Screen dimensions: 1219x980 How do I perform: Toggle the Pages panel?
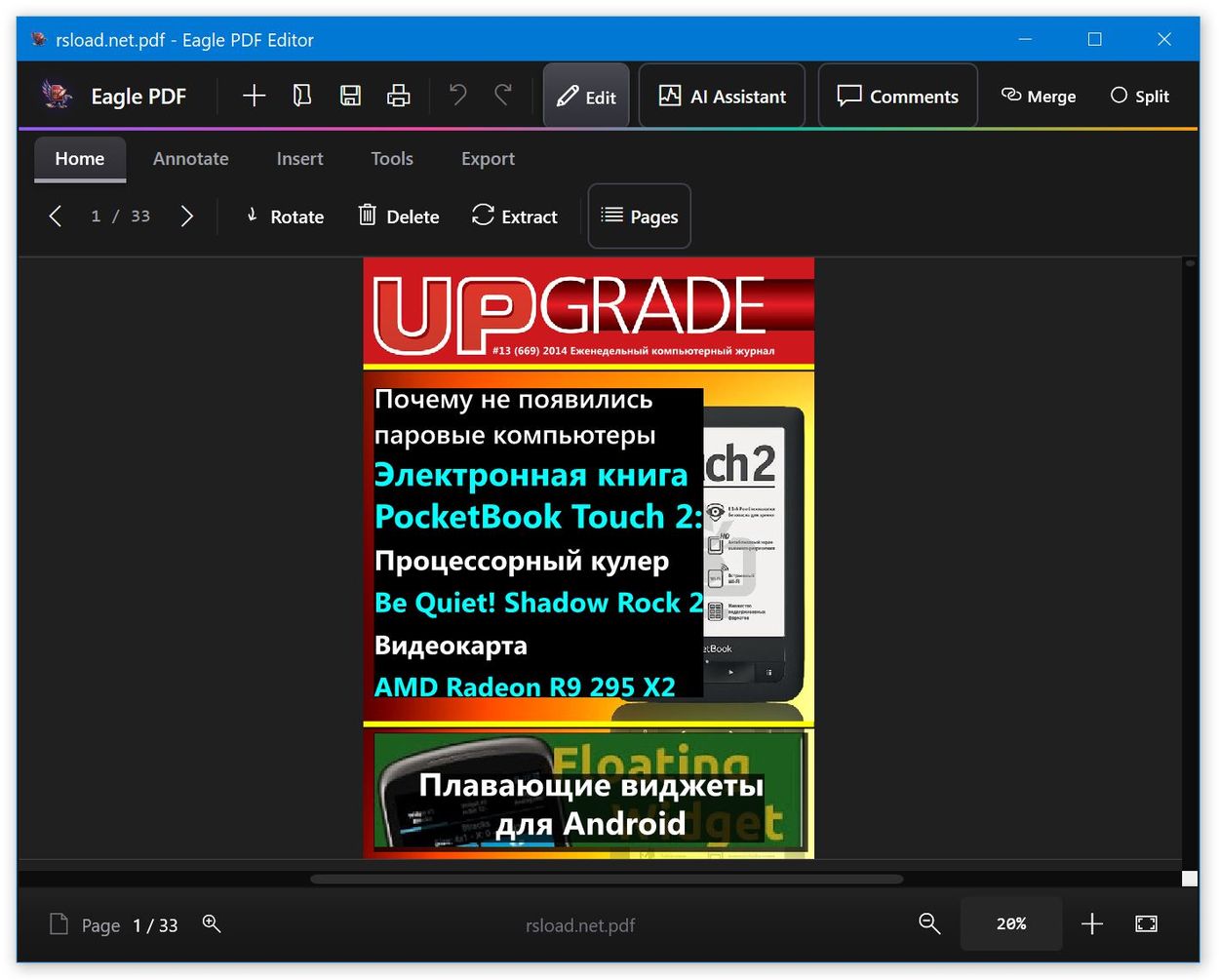[x=640, y=216]
